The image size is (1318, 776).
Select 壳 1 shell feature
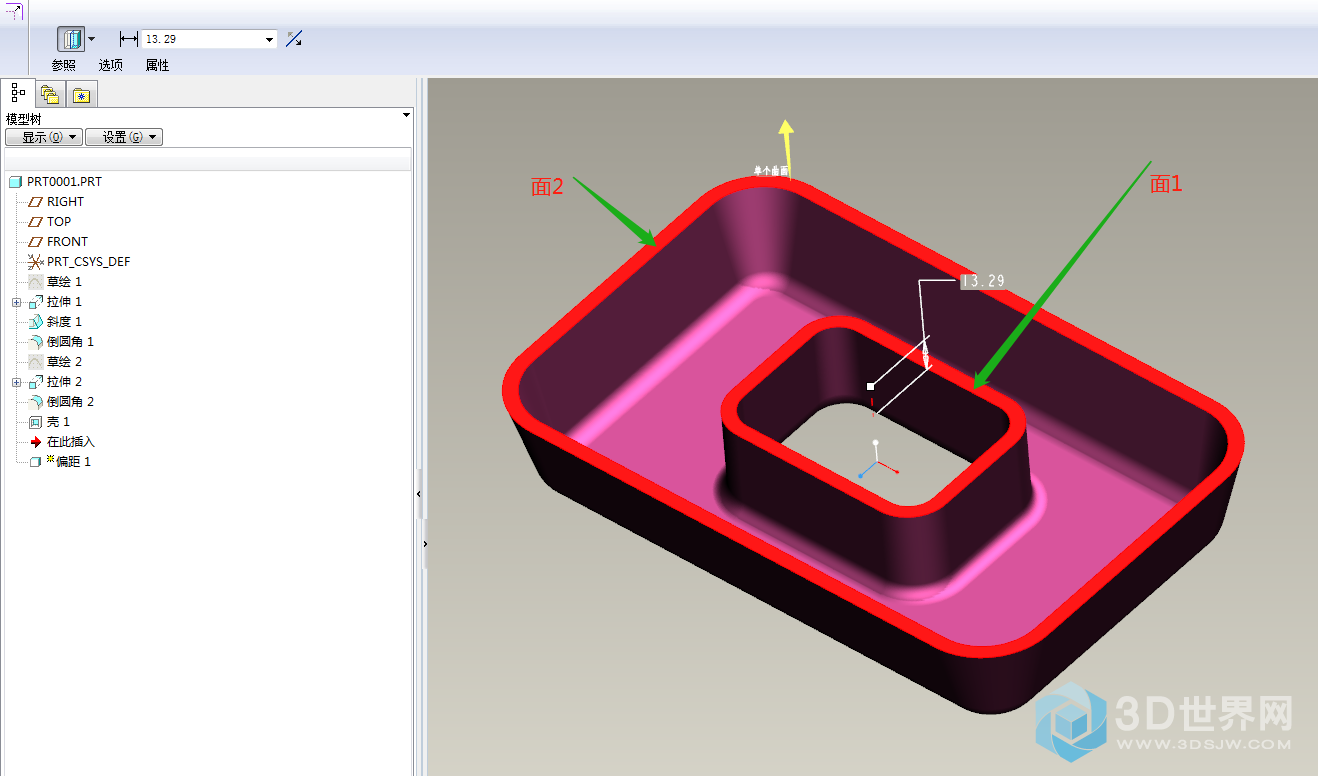coord(58,422)
